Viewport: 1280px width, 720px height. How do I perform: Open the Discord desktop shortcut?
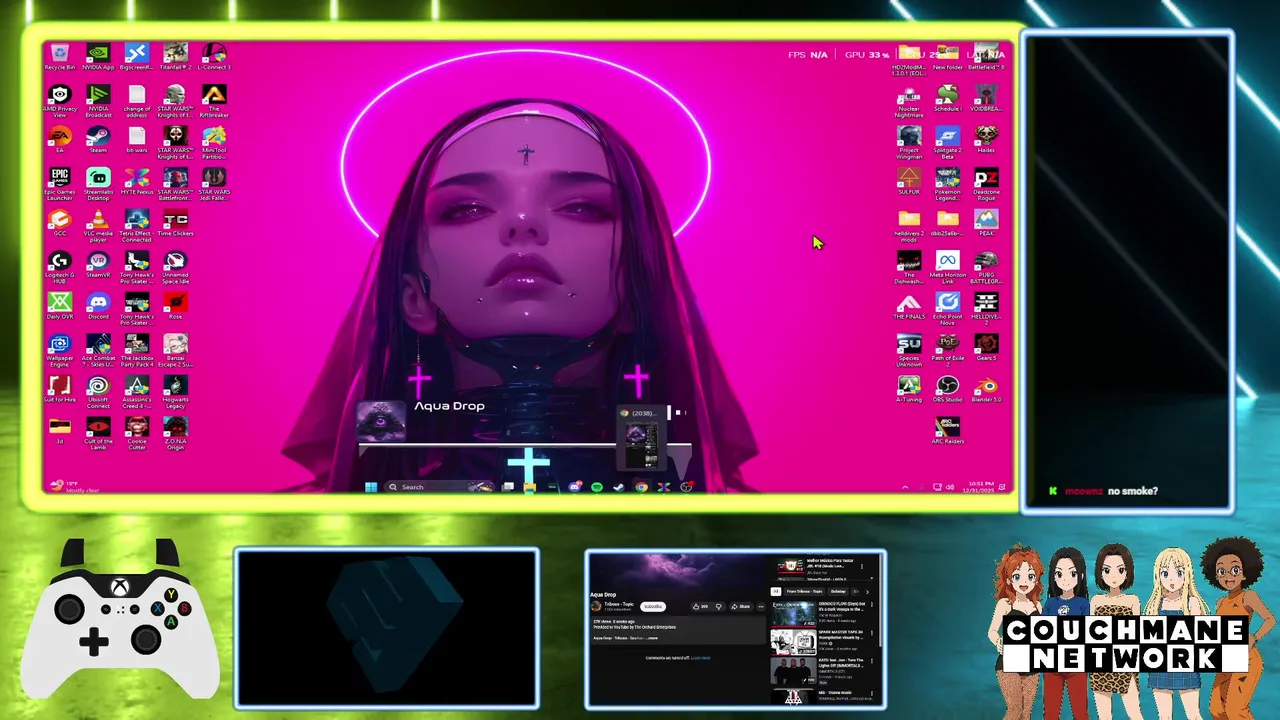coord(98,306)
